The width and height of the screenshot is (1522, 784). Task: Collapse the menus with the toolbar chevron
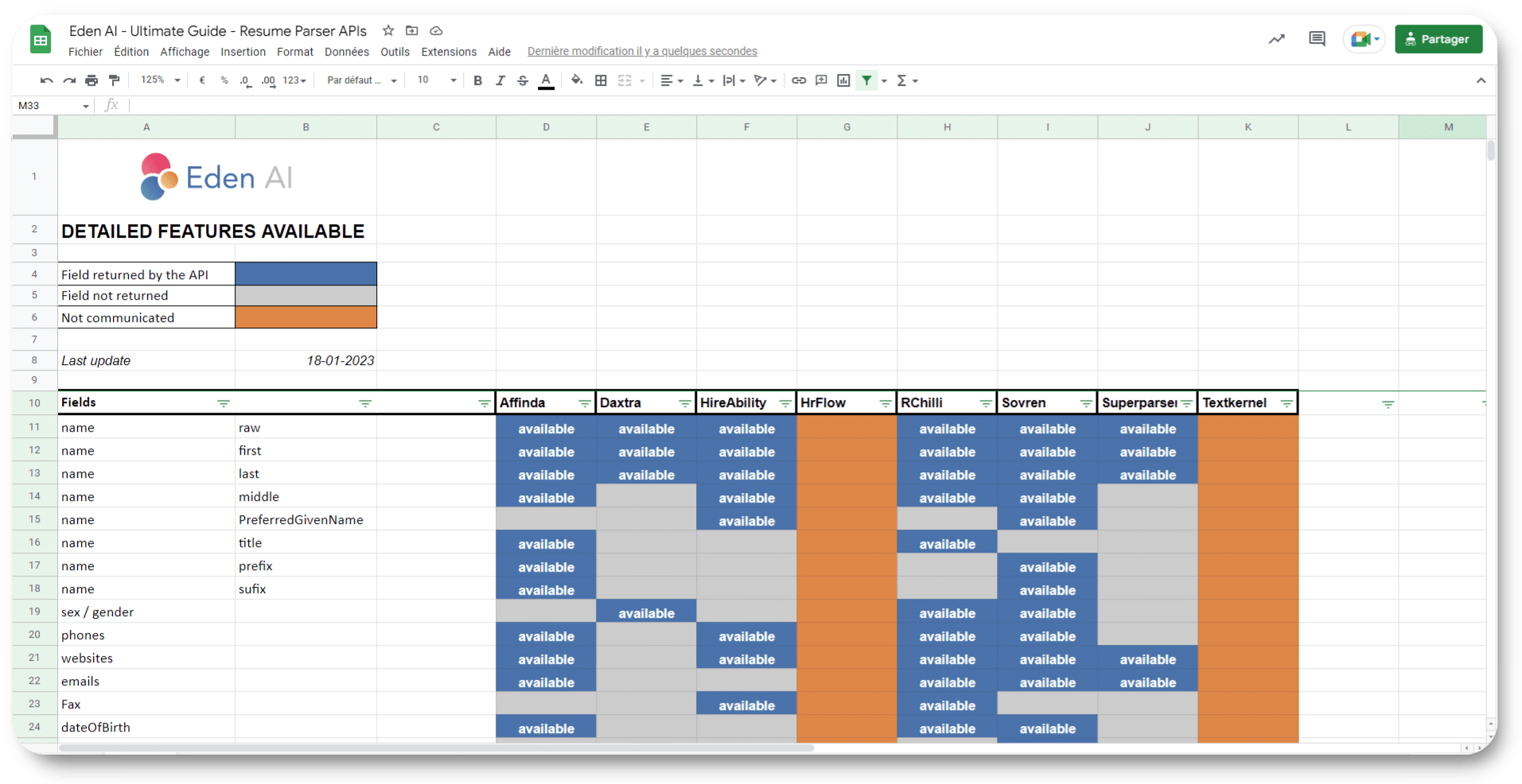click(x=1481, y=80)
